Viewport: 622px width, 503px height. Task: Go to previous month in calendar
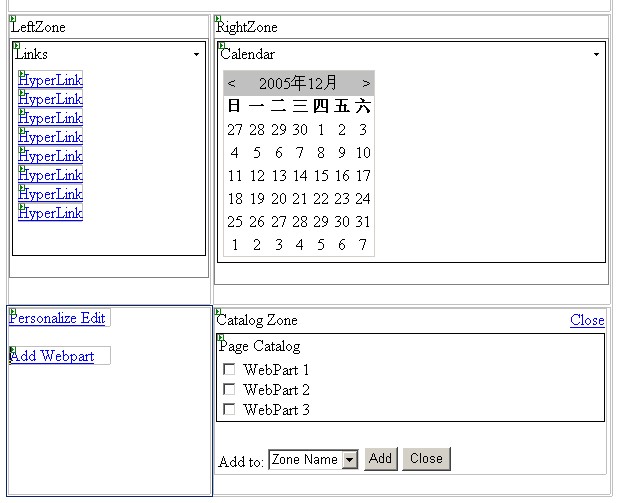pos(232,83)
